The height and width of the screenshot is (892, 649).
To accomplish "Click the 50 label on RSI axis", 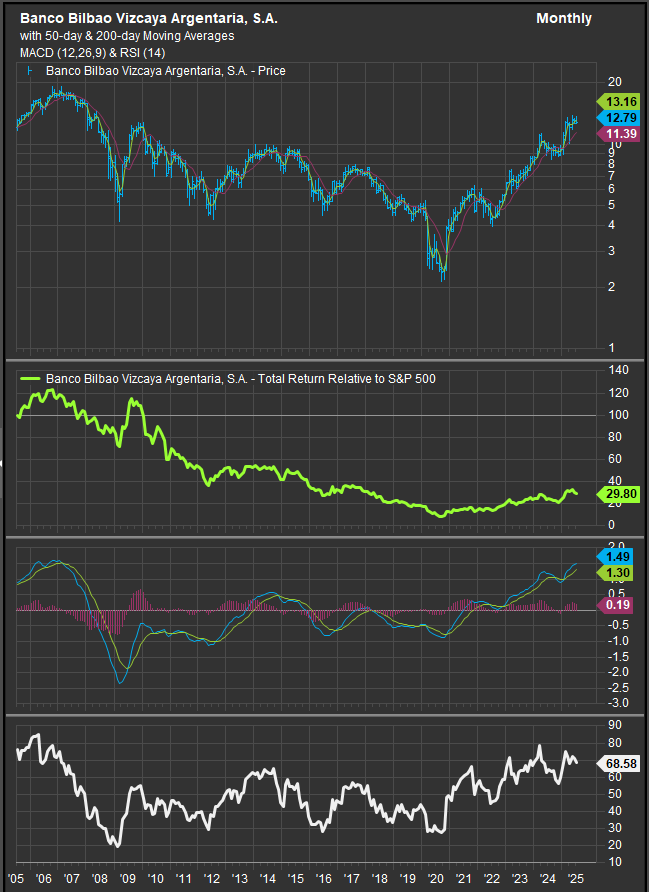I will tap(614, 794).
